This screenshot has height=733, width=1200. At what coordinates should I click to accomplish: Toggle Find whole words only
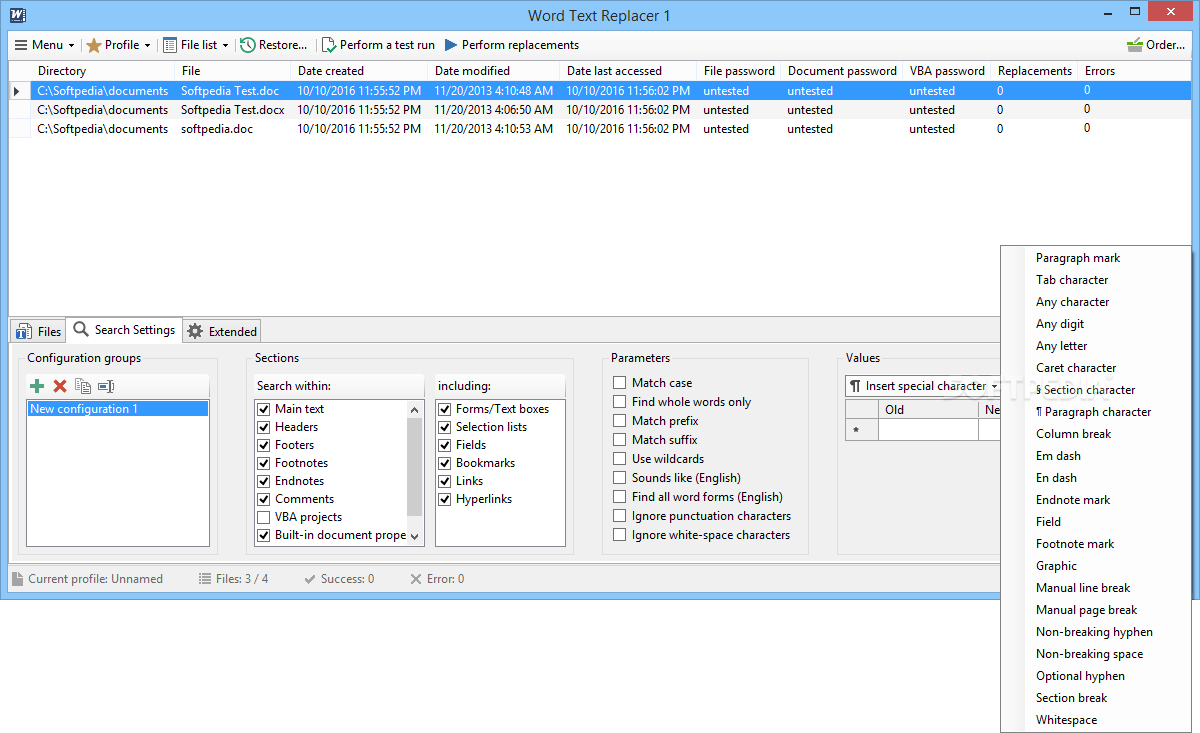click(620, 402)
